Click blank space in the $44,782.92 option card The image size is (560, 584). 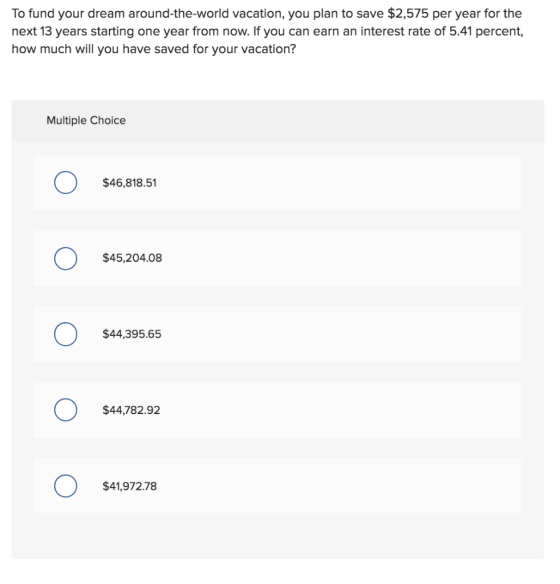335,410
